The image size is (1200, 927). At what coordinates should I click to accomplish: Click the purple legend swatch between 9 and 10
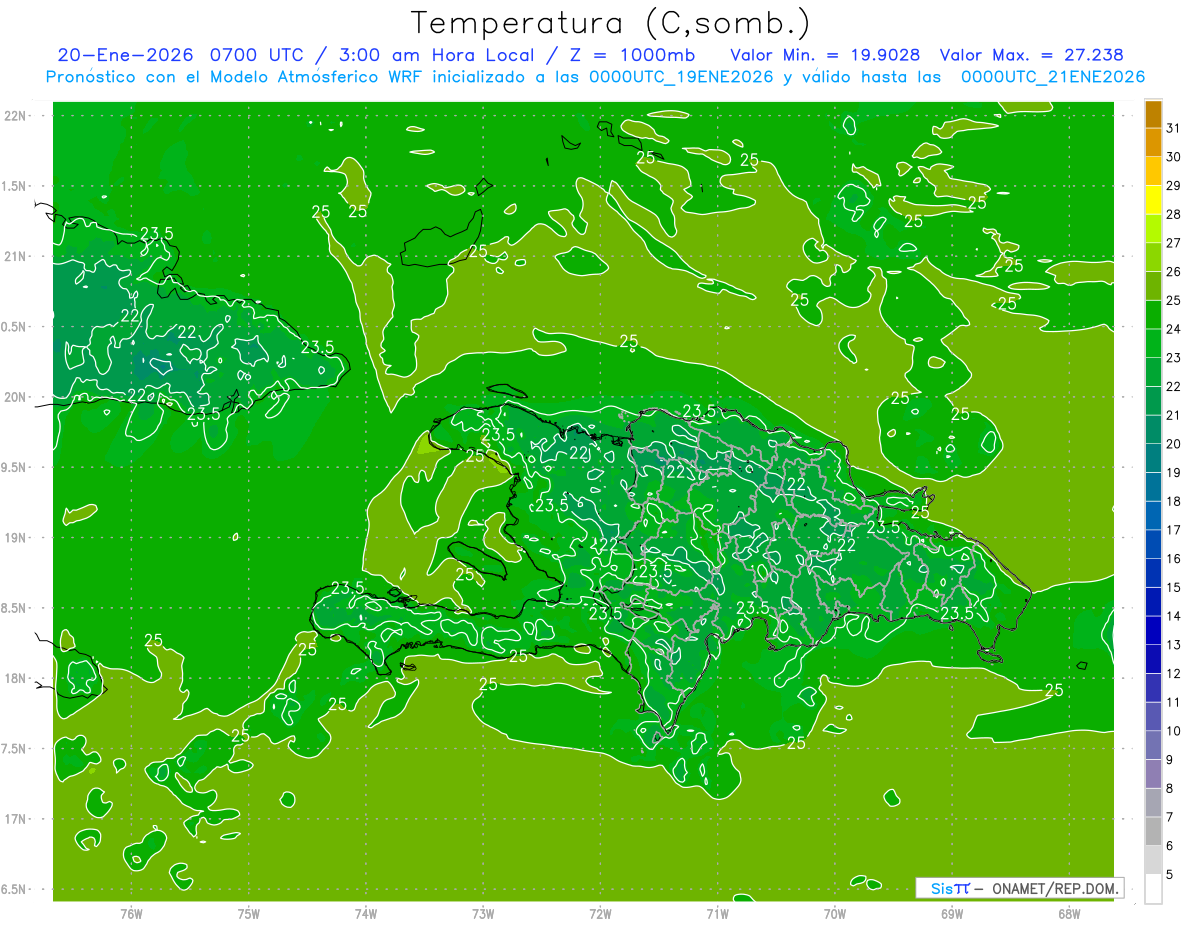point(1153,746)
